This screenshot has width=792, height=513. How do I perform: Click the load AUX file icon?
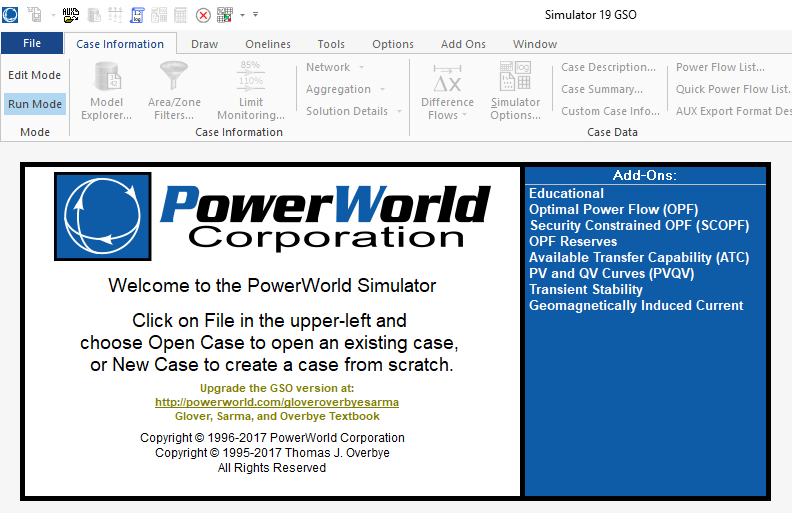[x=71, y=15]
